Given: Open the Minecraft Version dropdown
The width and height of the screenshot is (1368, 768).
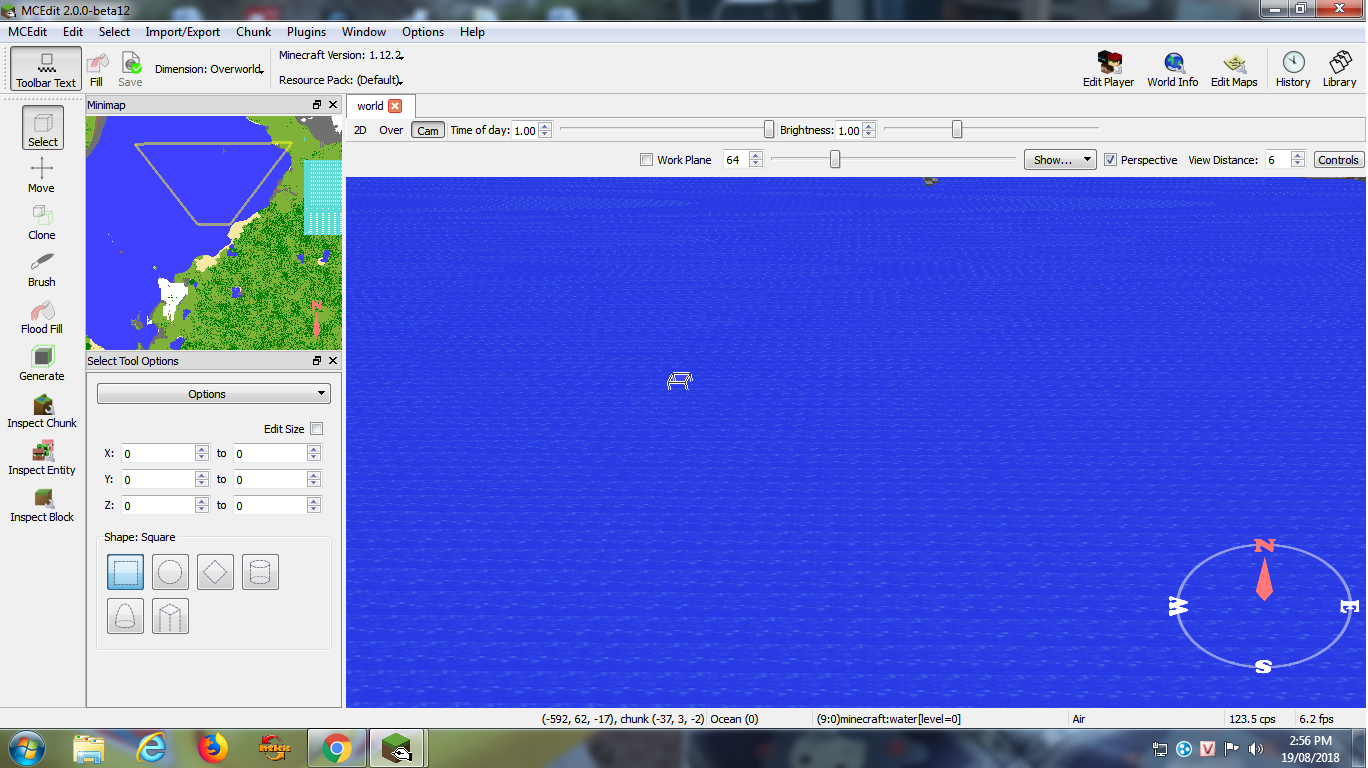Looking at the screenshot, I should 340,56.
